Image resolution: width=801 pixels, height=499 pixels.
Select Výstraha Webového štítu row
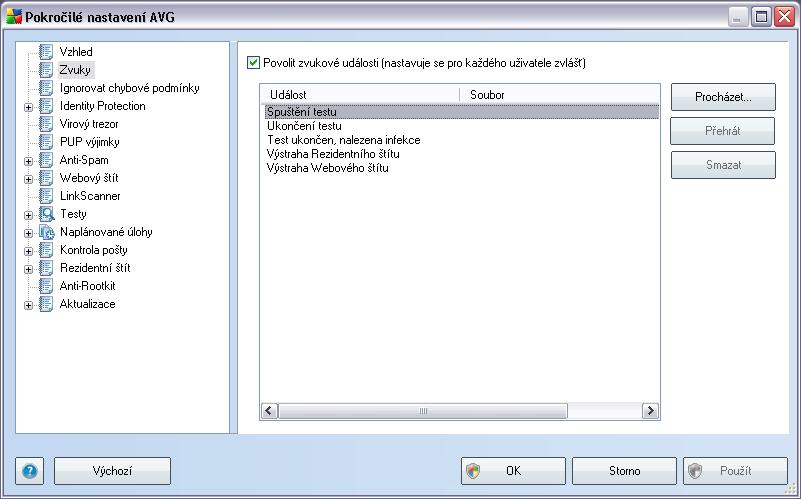coord(461,168)
